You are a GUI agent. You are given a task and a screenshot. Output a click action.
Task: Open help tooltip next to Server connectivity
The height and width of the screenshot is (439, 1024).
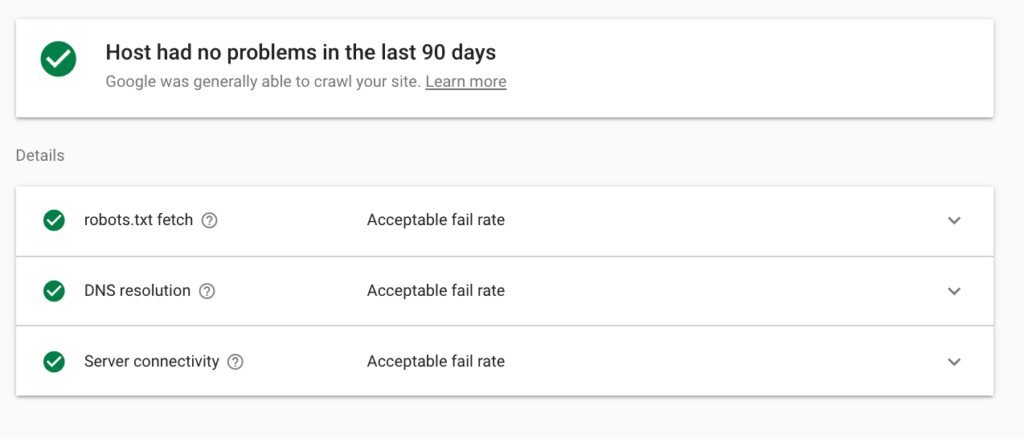[x=235, y=362]
